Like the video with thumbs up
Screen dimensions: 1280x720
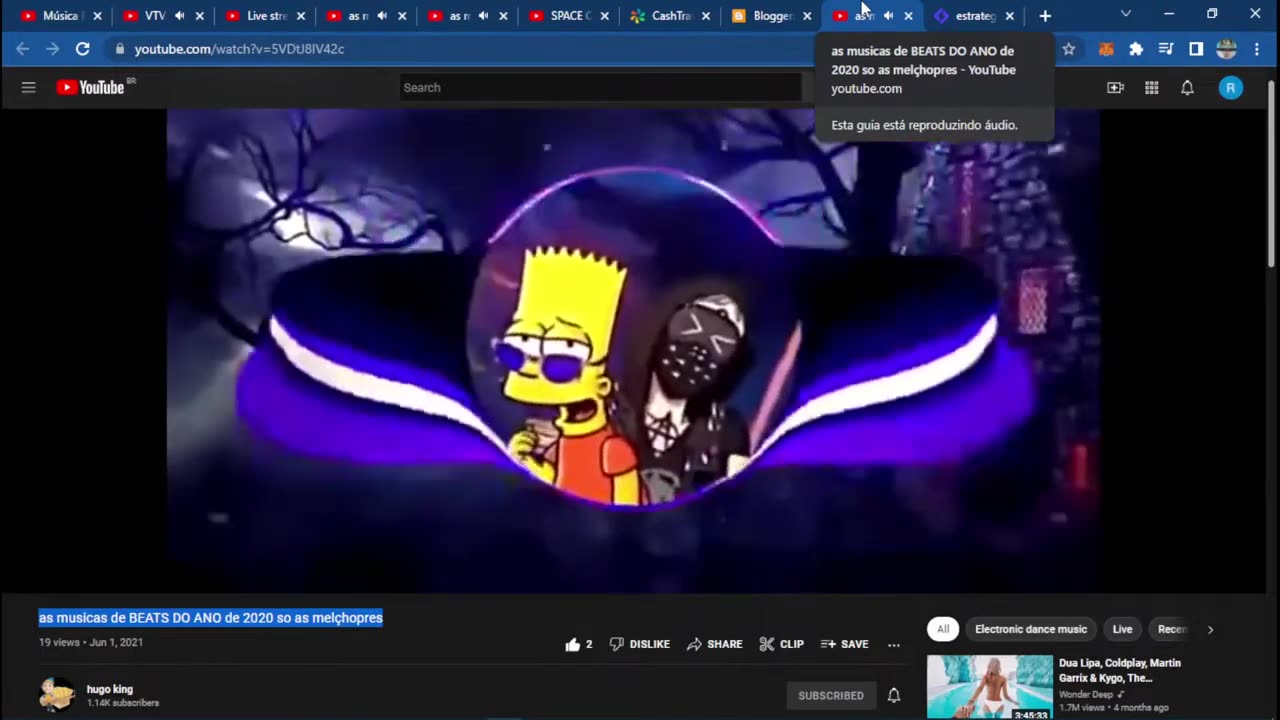(578, 644)
